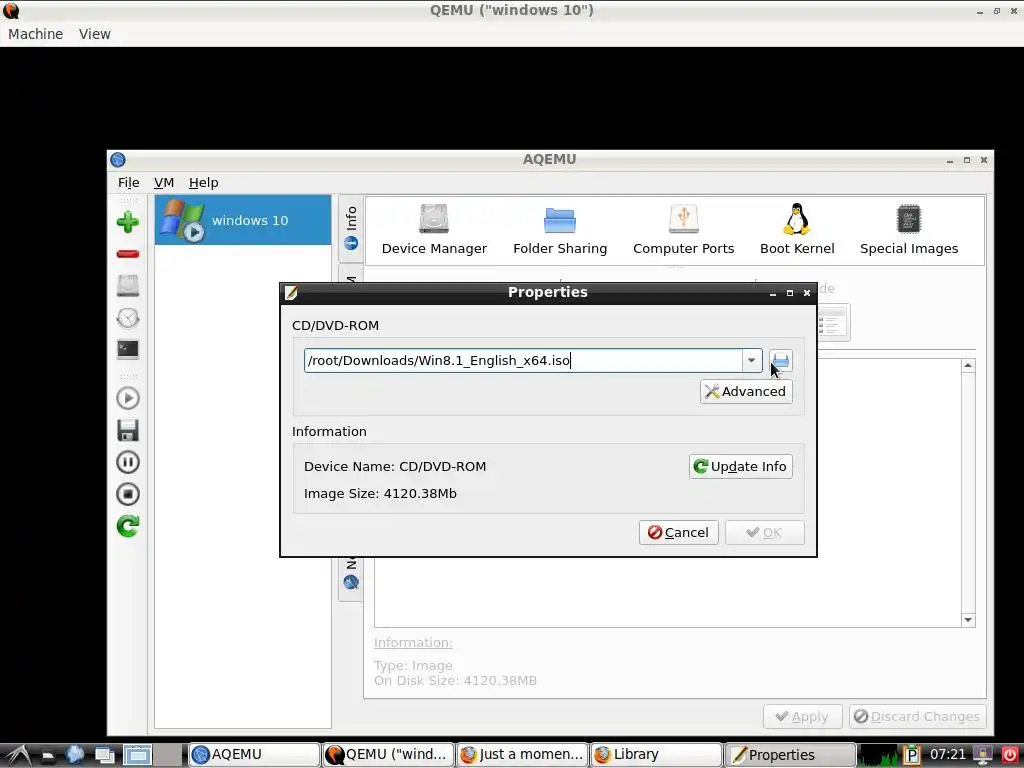Open Device Manager in AQEMU

434,230
